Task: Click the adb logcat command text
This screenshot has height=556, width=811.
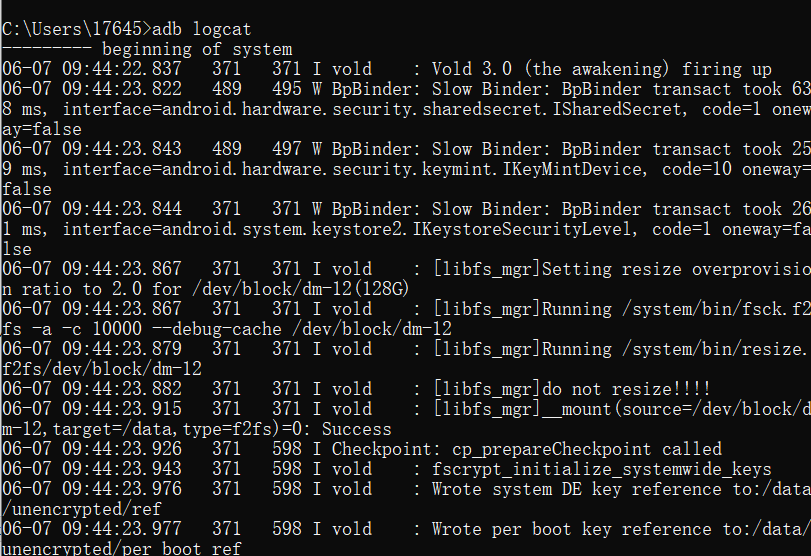Action: pos(216,28)
